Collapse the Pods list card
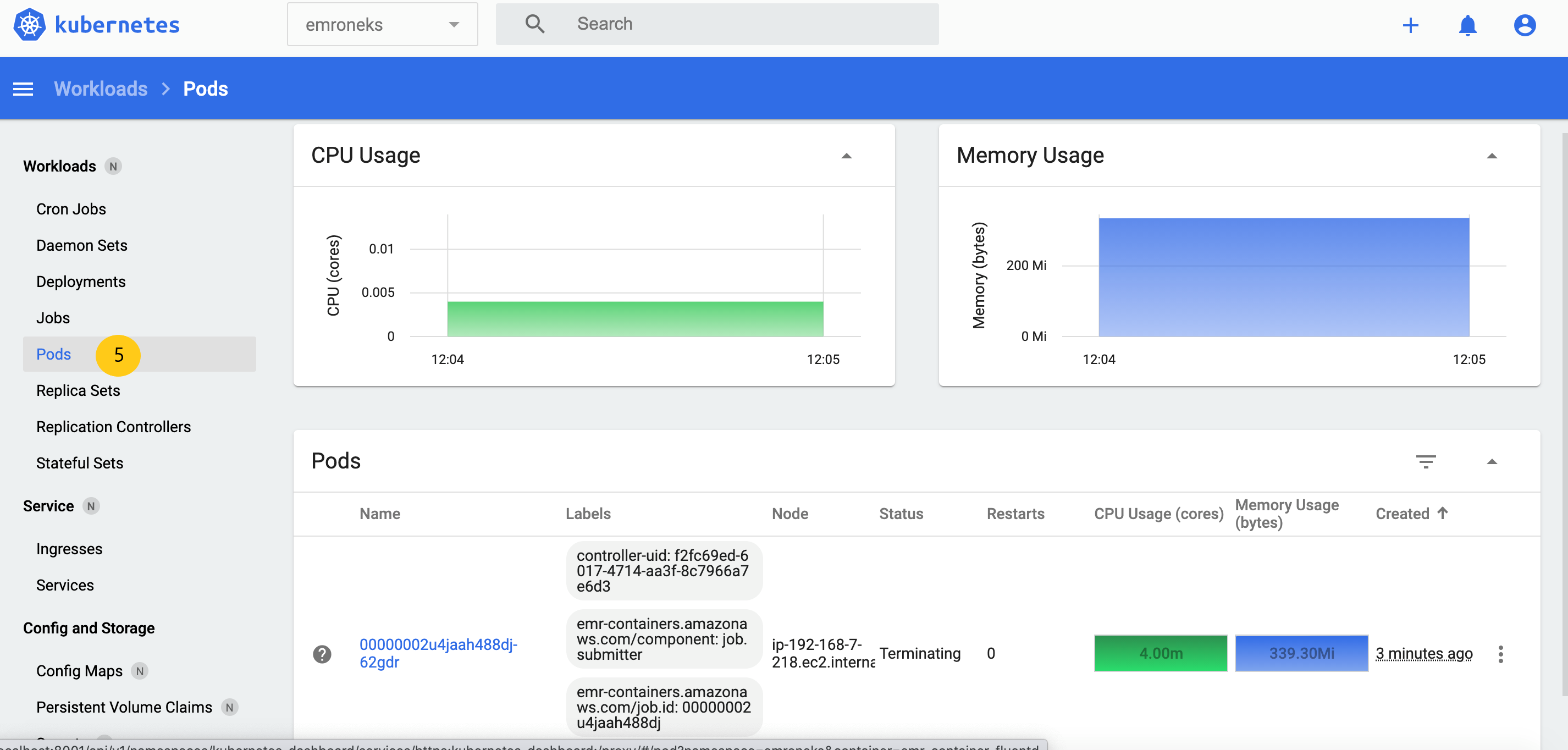The image size is (1568, 750). [1491, 461]
